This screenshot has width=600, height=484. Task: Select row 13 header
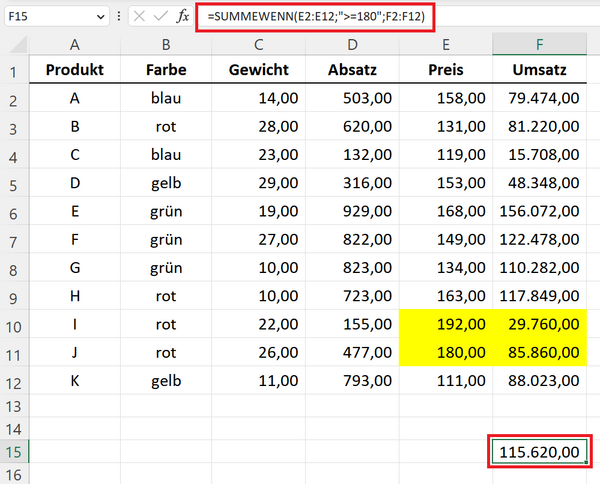click(x=14, y=406)
